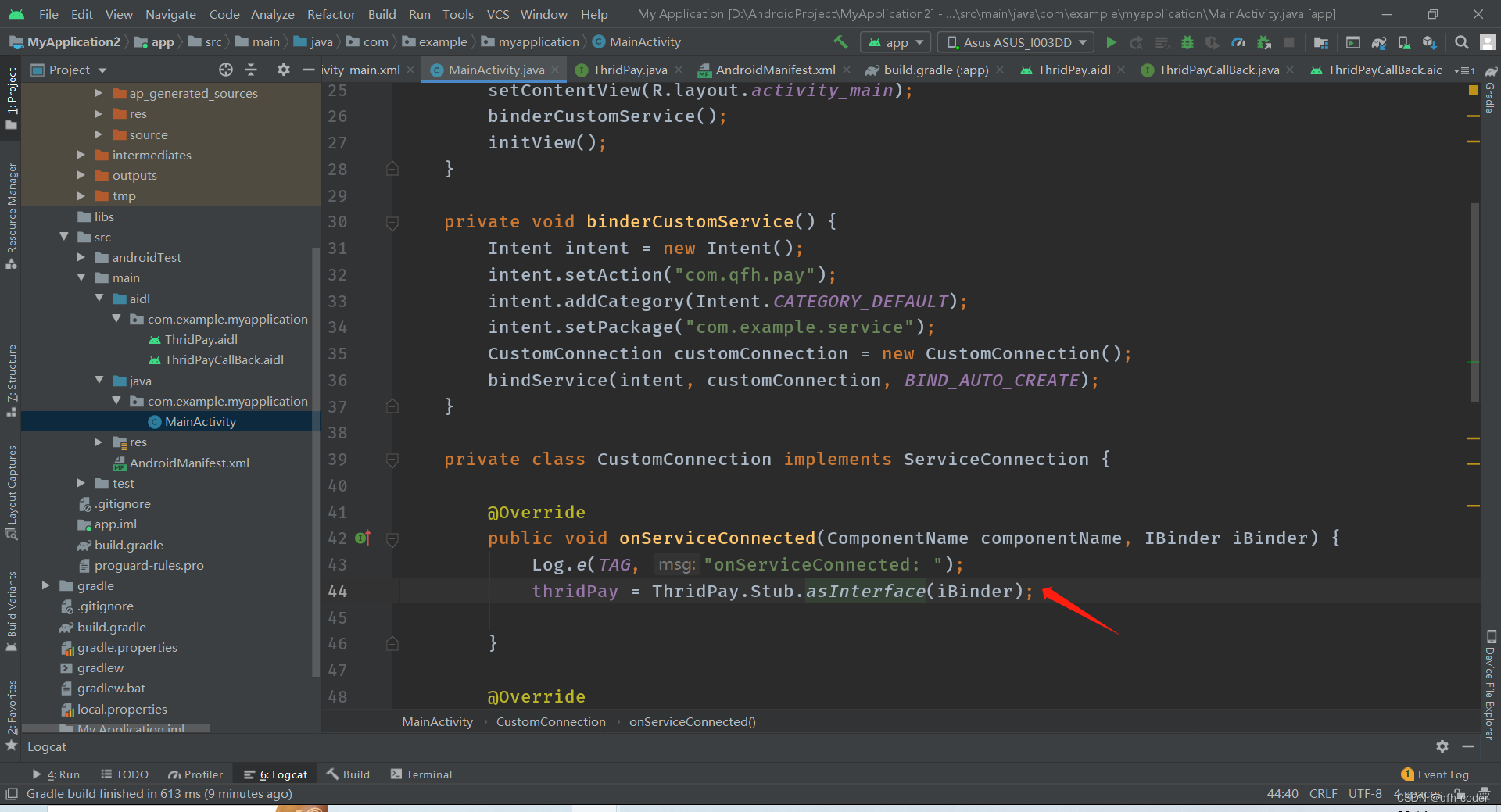
Task: Click the Apply Changes and Restart Activity icon
Action: [x=1137, y=42]
